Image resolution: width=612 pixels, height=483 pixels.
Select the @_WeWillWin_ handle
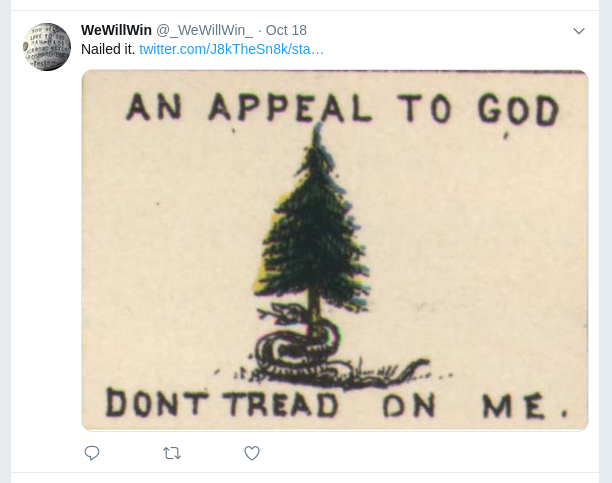(205, 30)
